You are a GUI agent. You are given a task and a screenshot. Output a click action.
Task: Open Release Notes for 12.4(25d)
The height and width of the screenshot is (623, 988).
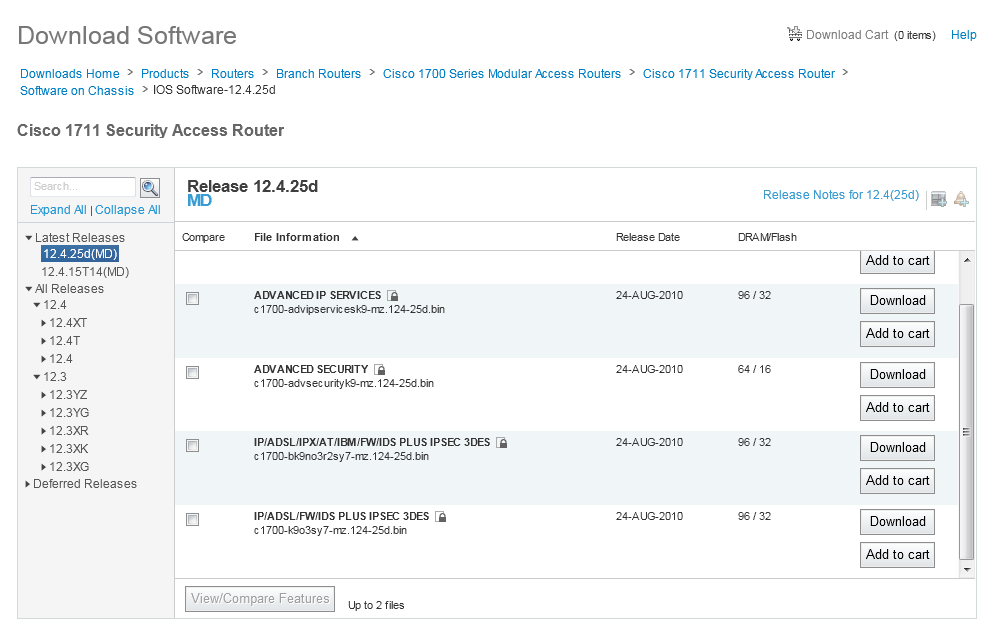pos(841,195)
